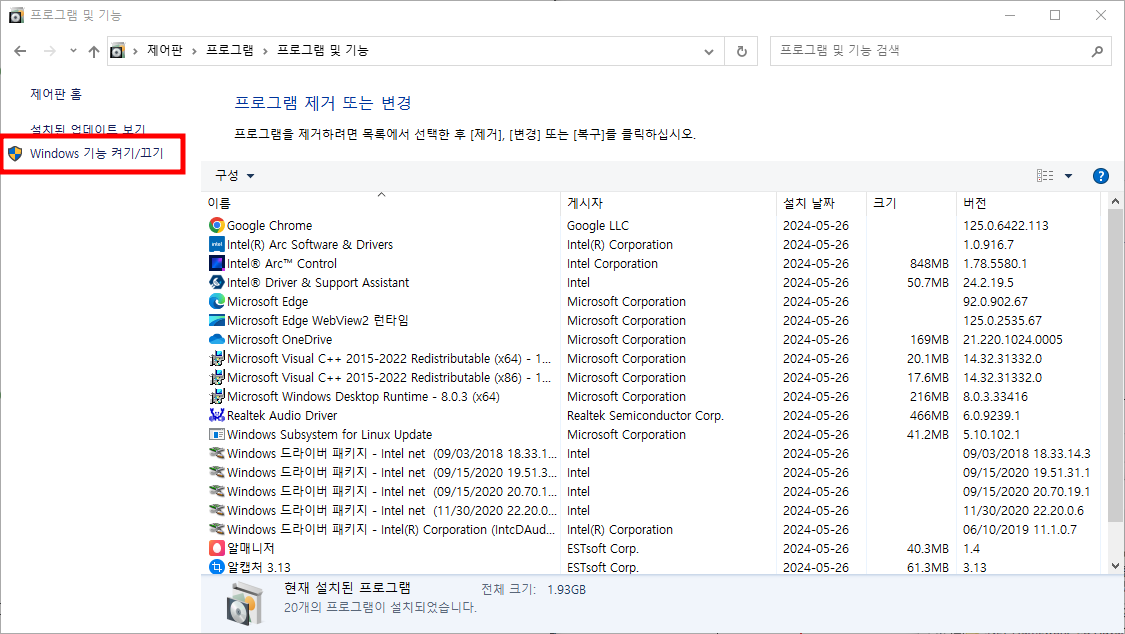Click version 125.0.6422.113 cell
This screenshot has width=1125, height=634.
point(1005,225)
